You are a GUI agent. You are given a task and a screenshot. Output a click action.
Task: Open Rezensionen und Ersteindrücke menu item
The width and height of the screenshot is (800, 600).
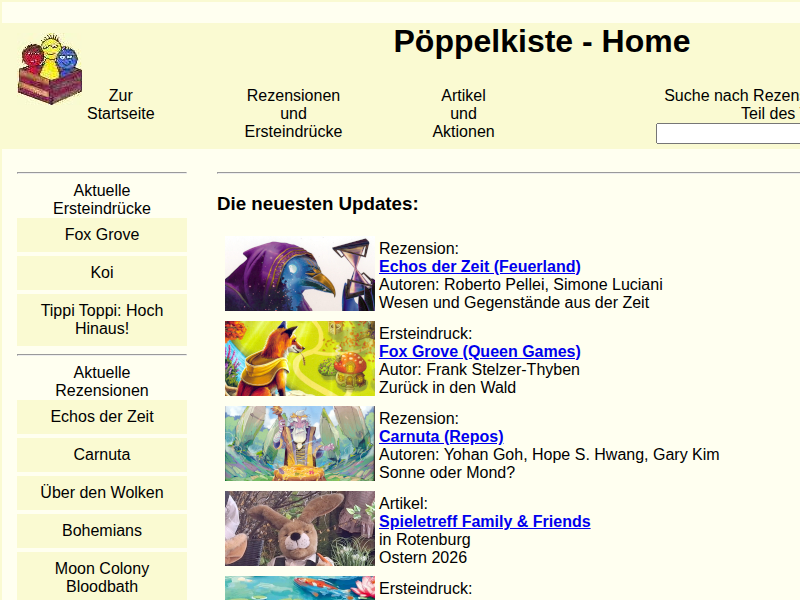click(293, 114)
